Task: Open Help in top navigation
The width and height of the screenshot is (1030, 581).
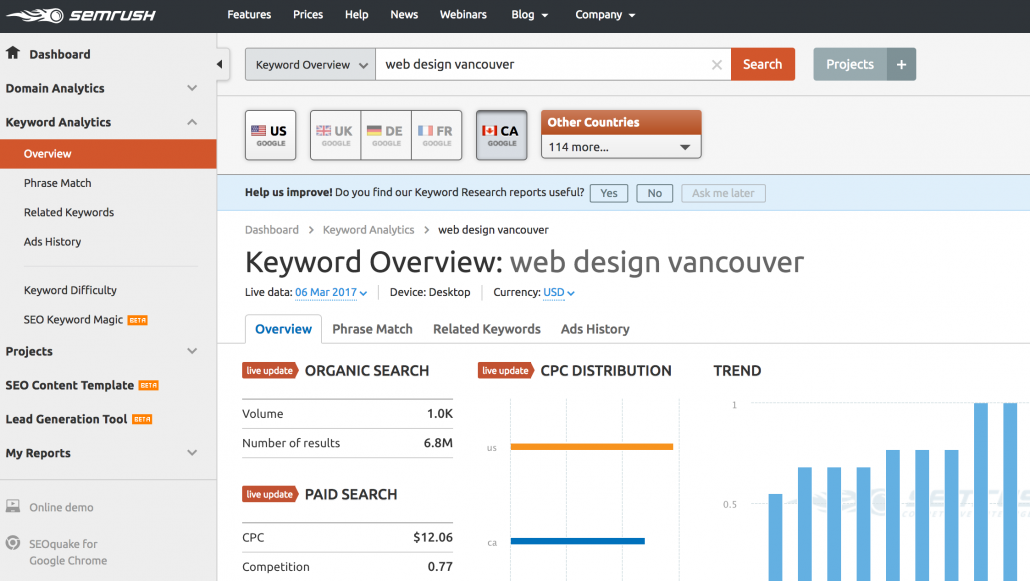Action: tap(357, 14)
